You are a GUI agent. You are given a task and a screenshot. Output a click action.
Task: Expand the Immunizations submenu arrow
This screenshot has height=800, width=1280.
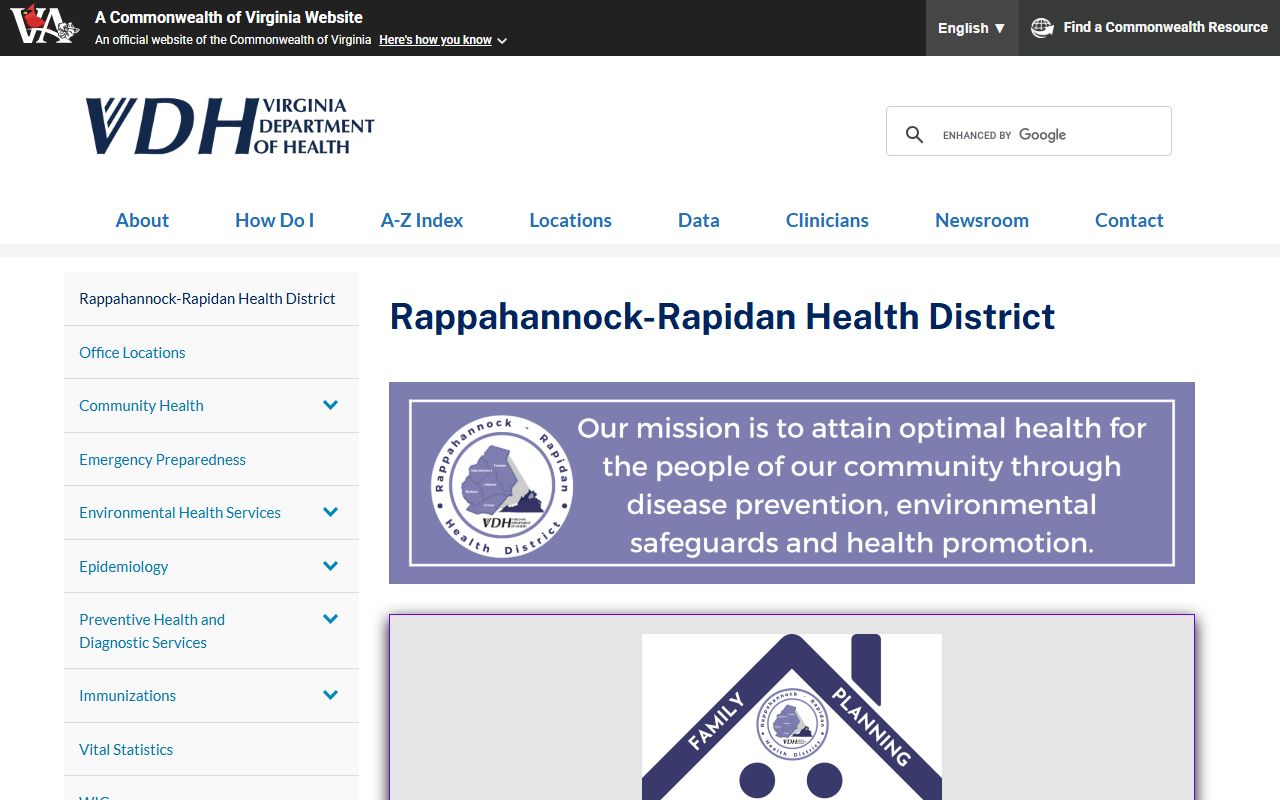tap(331, 695)
